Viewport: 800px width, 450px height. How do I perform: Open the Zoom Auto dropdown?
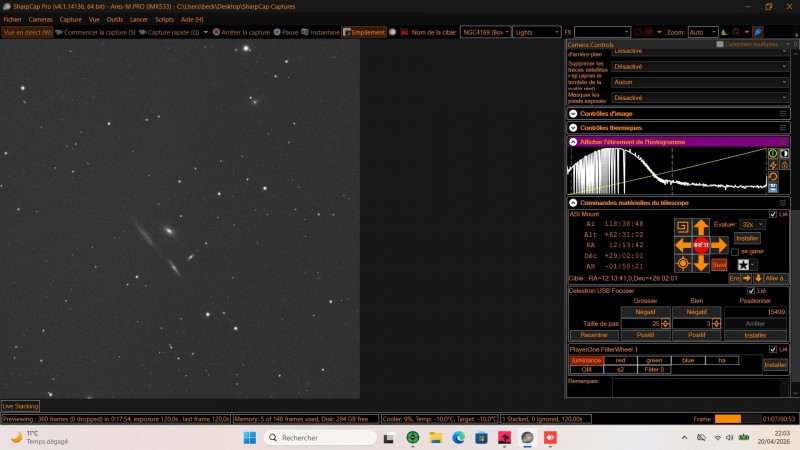coord(703,32)
